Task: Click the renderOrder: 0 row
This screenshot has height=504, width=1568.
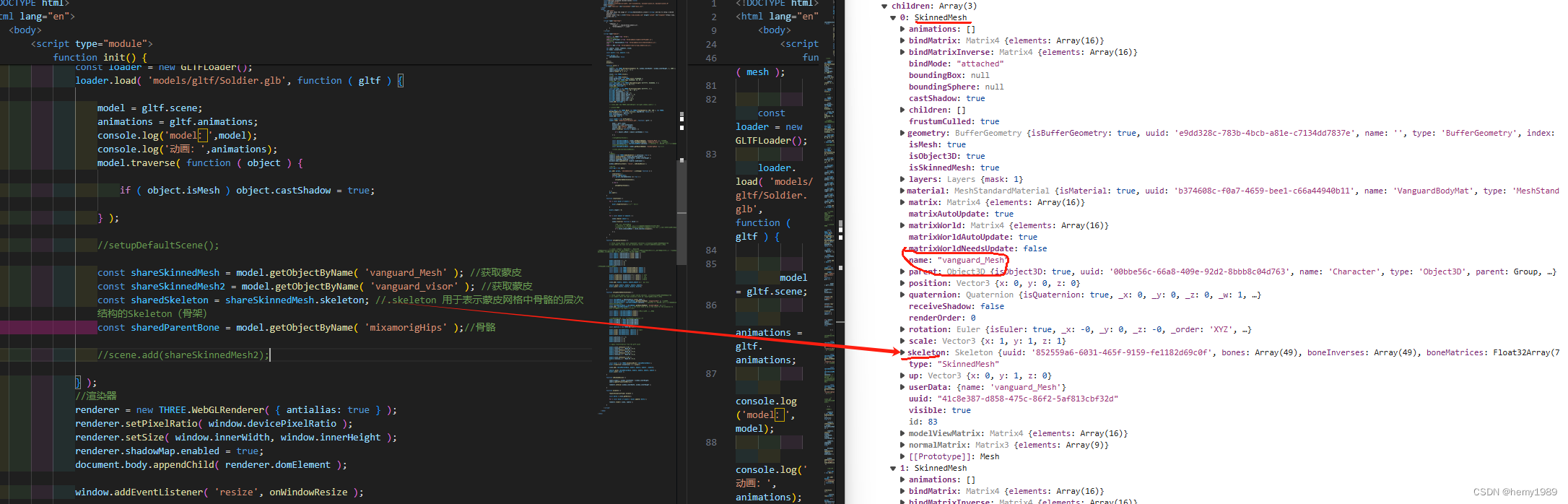Action: [x=942, y=318]
